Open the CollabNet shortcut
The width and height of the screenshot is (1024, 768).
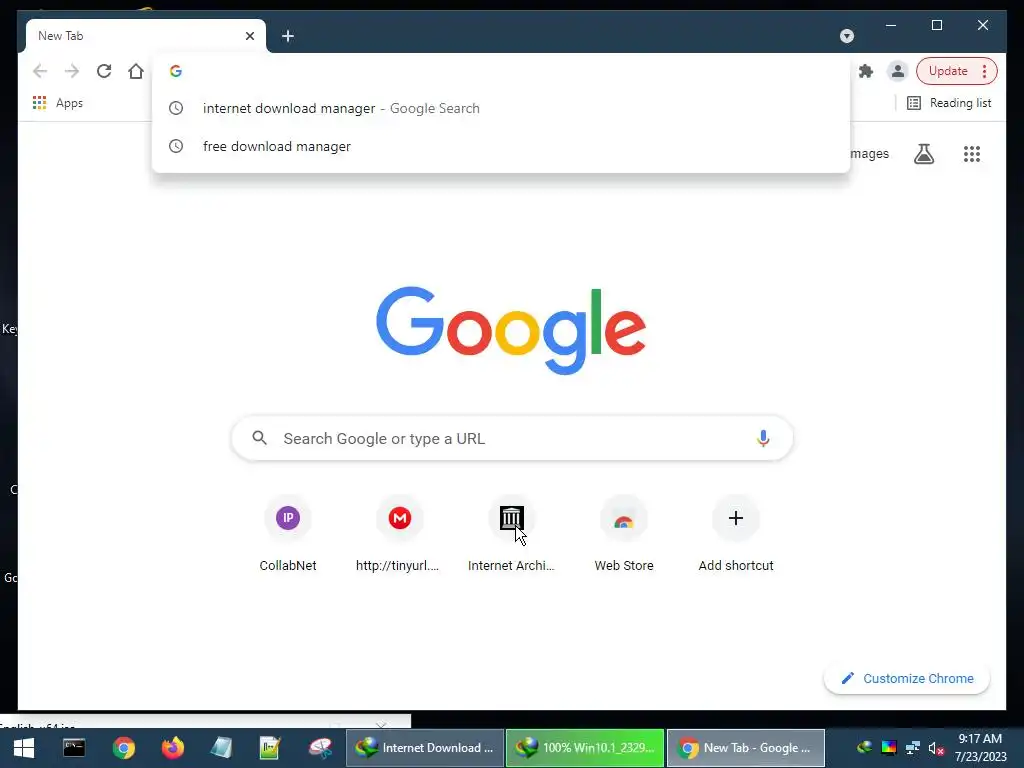point(288,536)
